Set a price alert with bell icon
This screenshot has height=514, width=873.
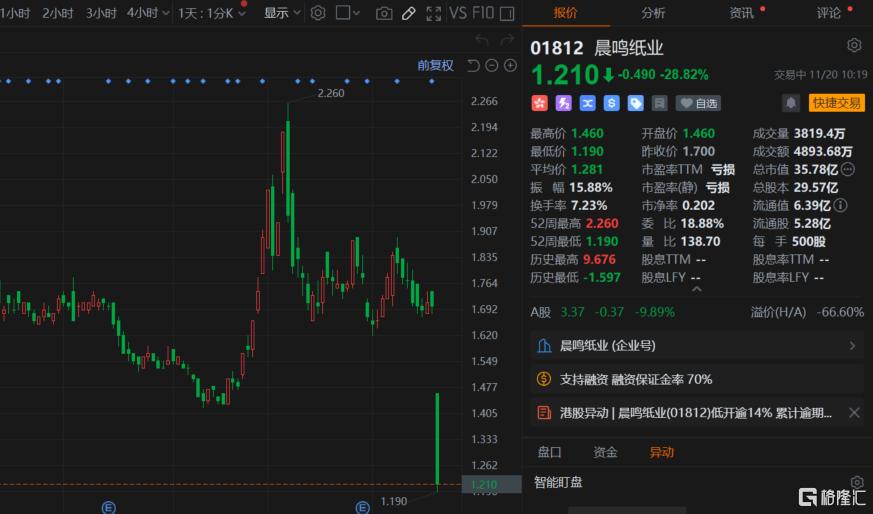(791, 103)
